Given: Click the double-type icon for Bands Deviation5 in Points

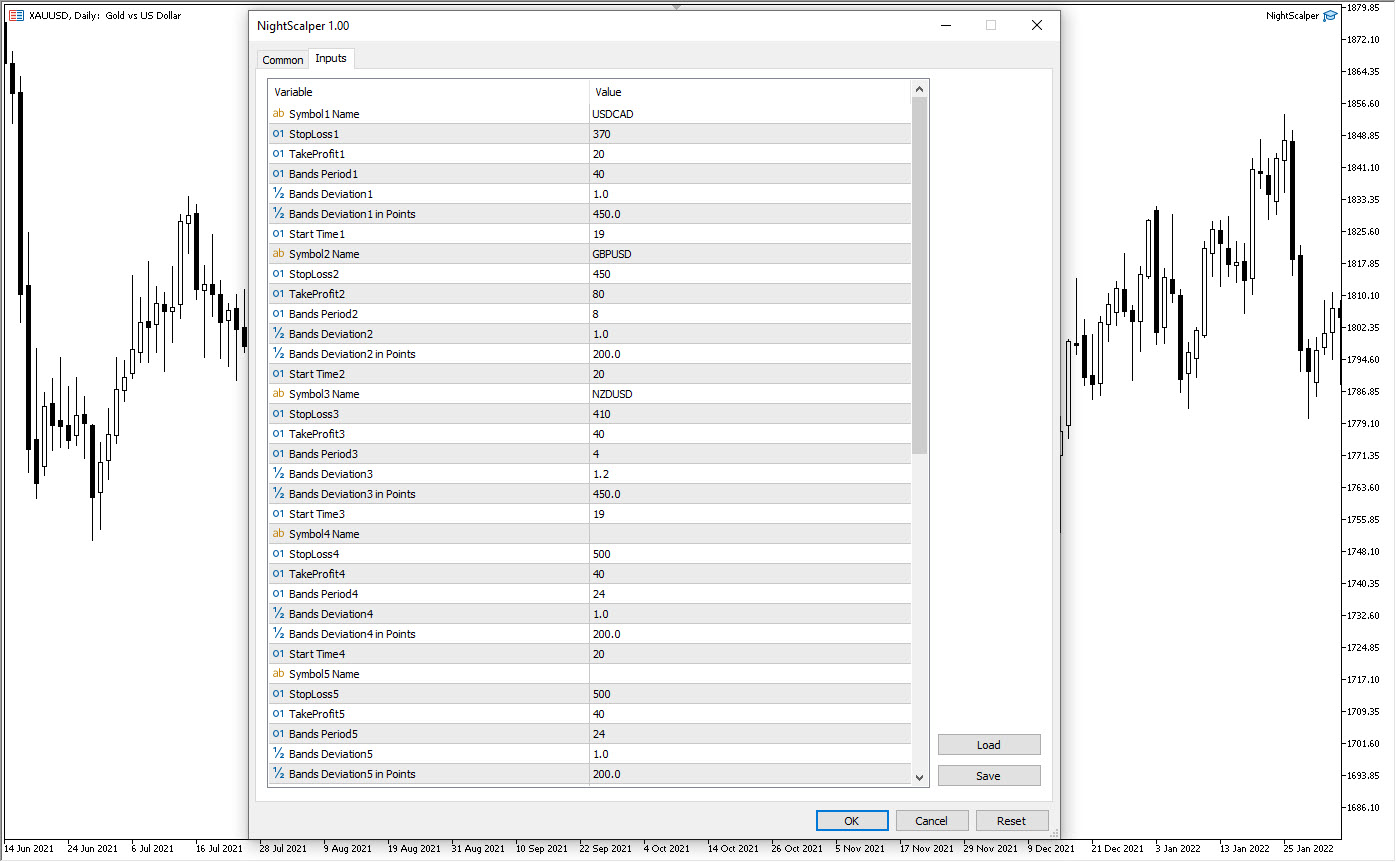Looking at the screenshot, I should tap(278, 774).
